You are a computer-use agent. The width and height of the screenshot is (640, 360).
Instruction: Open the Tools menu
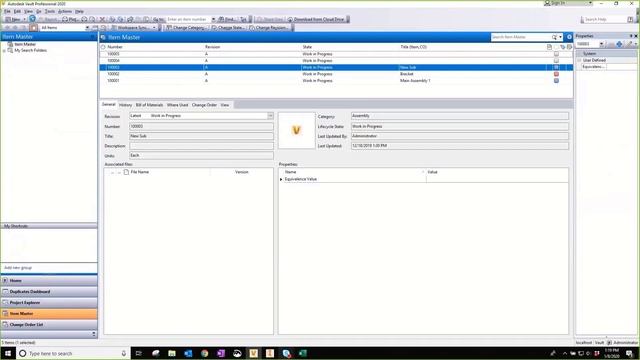coord(49,11)
